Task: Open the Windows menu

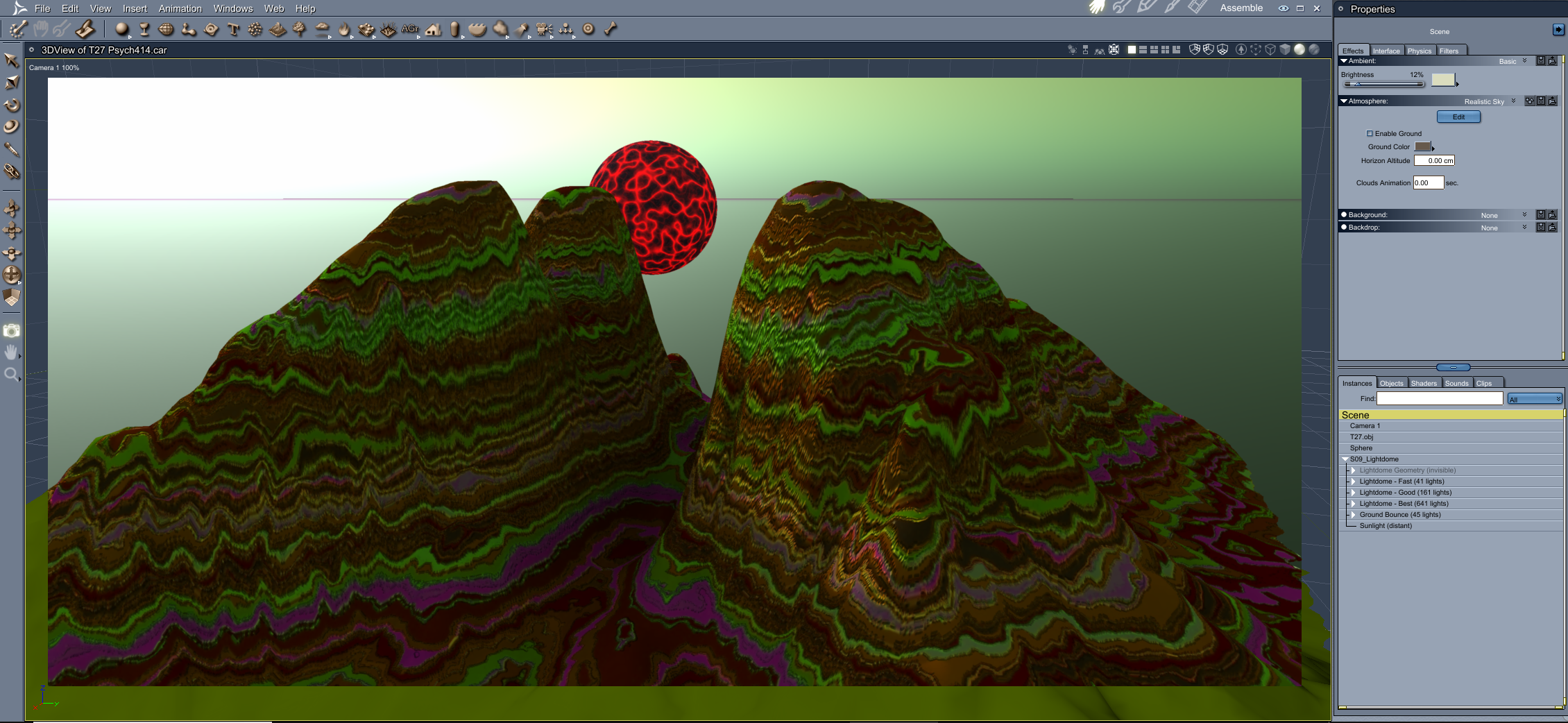Action: pyautogui.click(x=233, y=8)
